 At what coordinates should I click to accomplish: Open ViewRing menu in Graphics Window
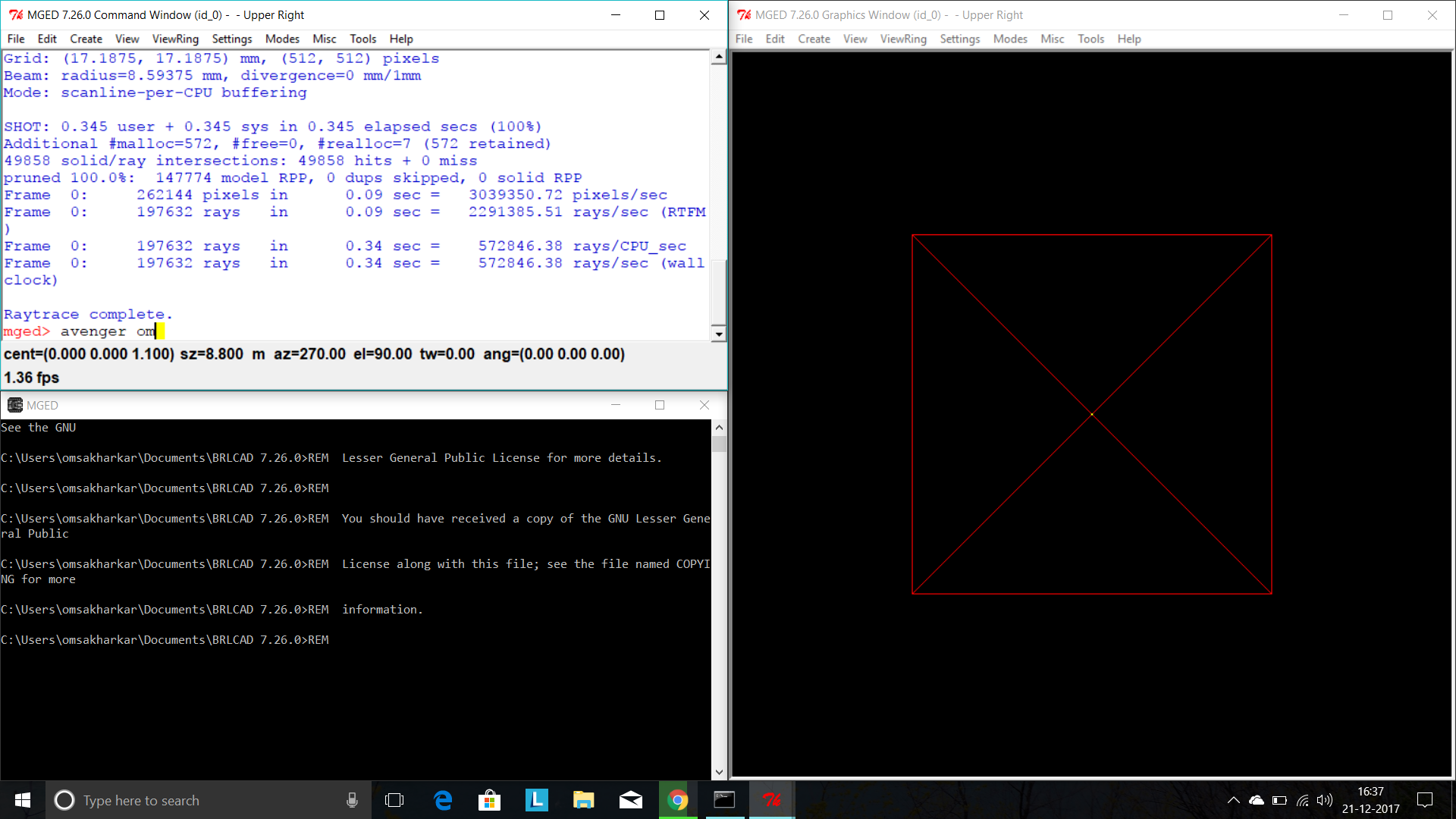tap(903, 39)
